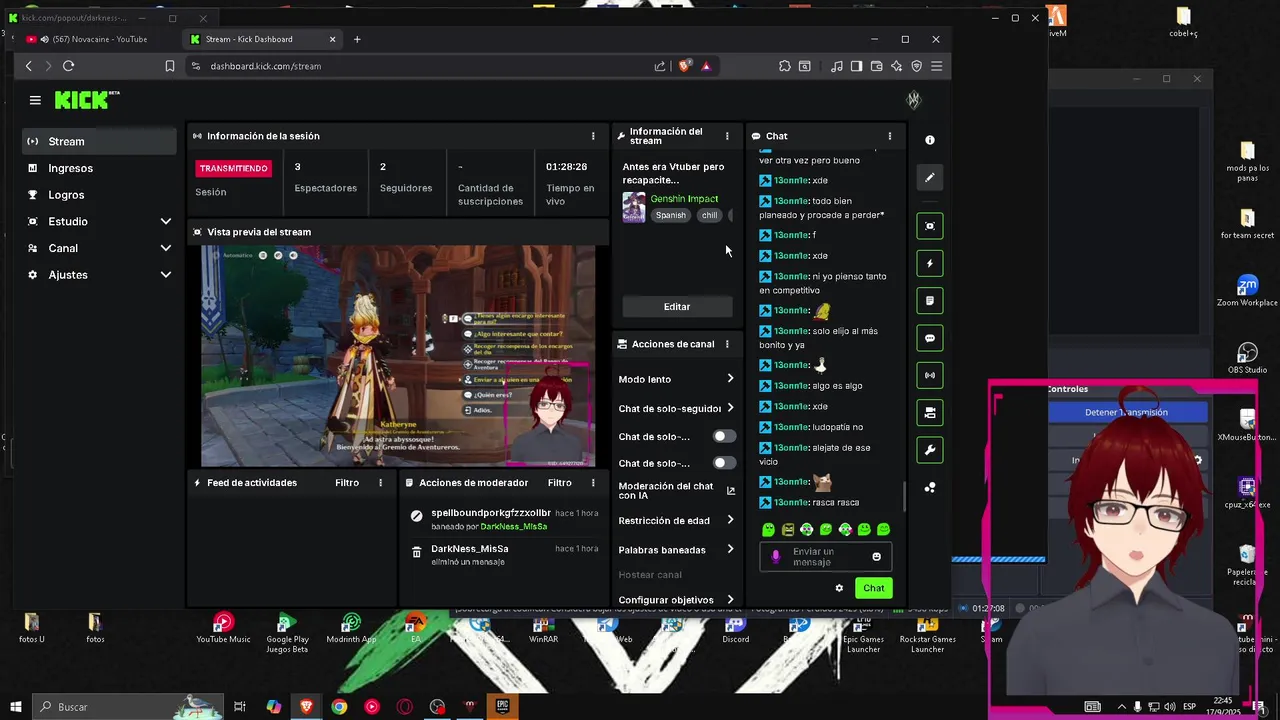Click the lightning bolt icon in right sidebar
The height and width of the screenshot is (720, 1280).
[x=930, y=264]
